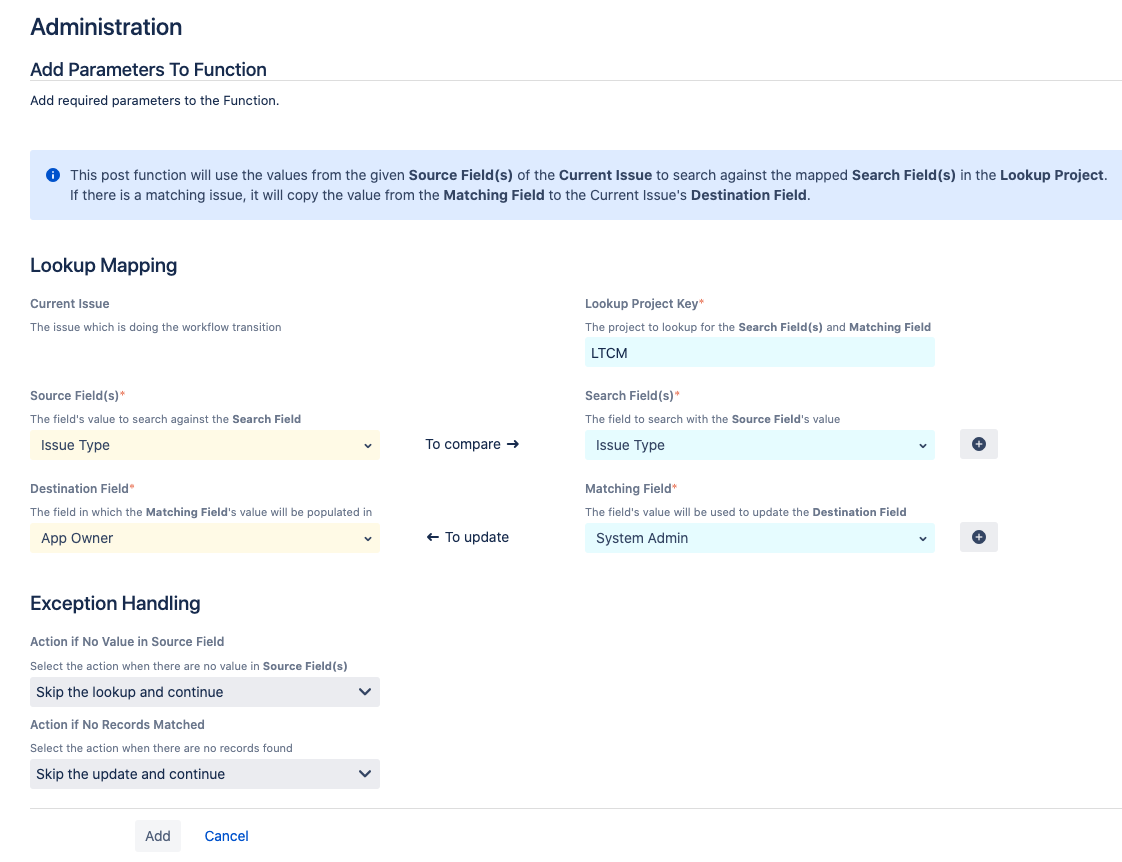Screen dimensions: 1122x862
Task: Open the Destination Field App Owner dropdown
Action: 205,538
